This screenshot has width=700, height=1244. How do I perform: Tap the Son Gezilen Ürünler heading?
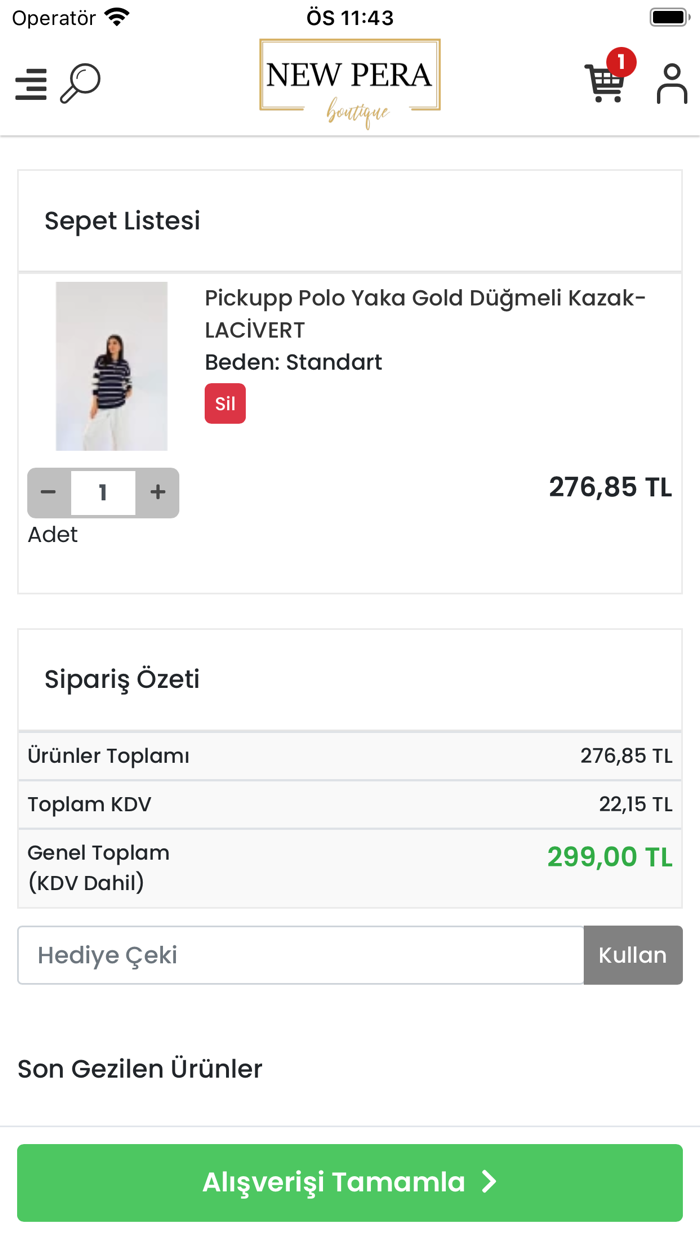click(x=140, y=1069)
